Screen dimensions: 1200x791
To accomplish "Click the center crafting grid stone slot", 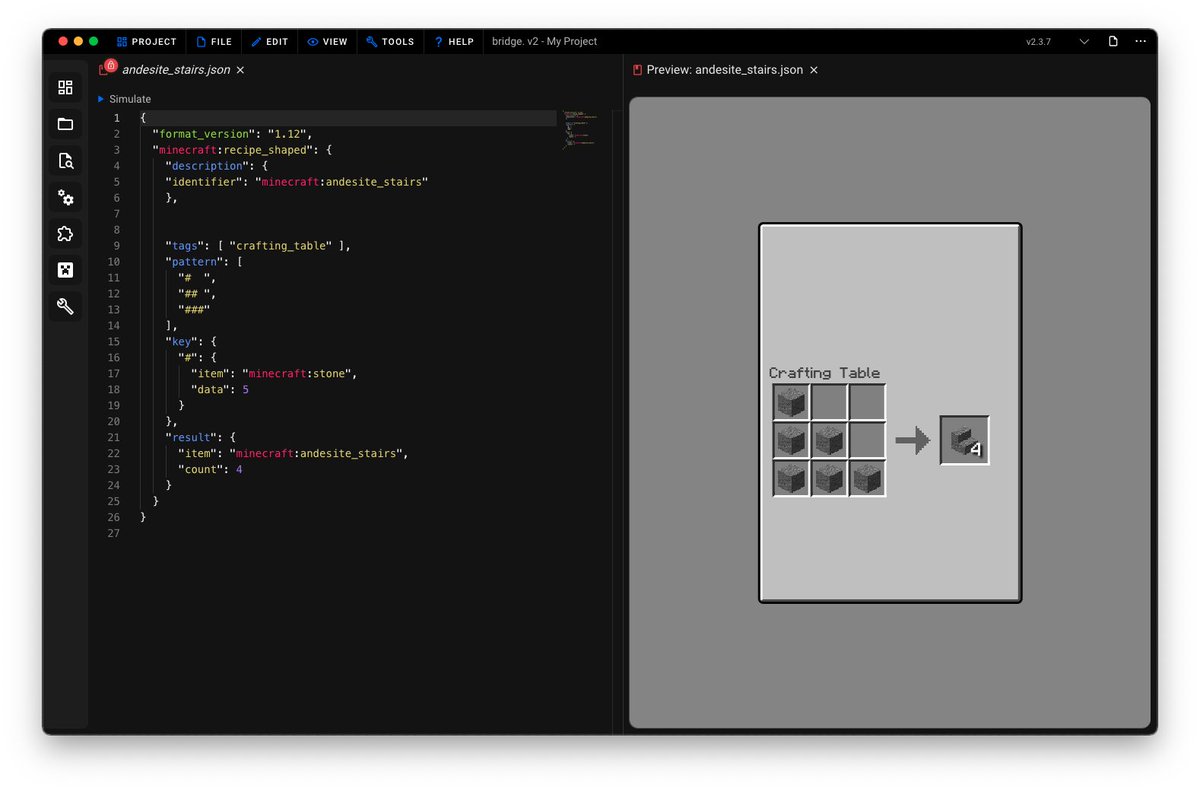I will (829, 440).
